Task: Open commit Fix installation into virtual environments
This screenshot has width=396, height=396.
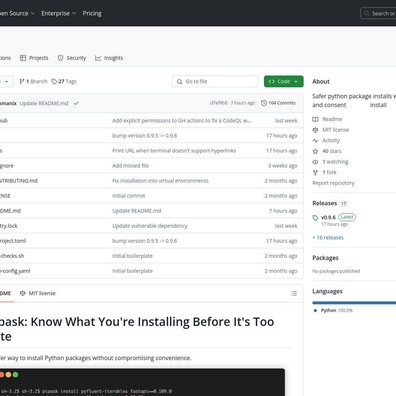Action: tap(160, 181)
